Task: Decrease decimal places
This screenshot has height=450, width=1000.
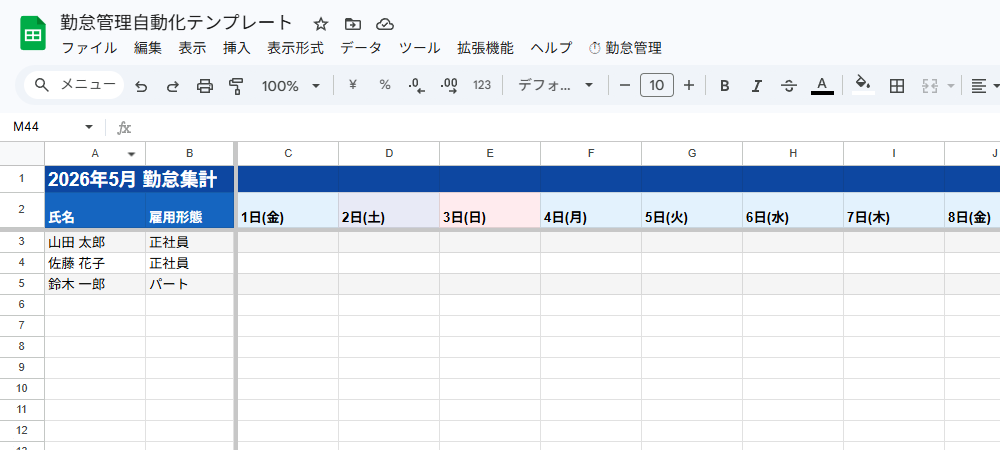Action: [417, 85]
